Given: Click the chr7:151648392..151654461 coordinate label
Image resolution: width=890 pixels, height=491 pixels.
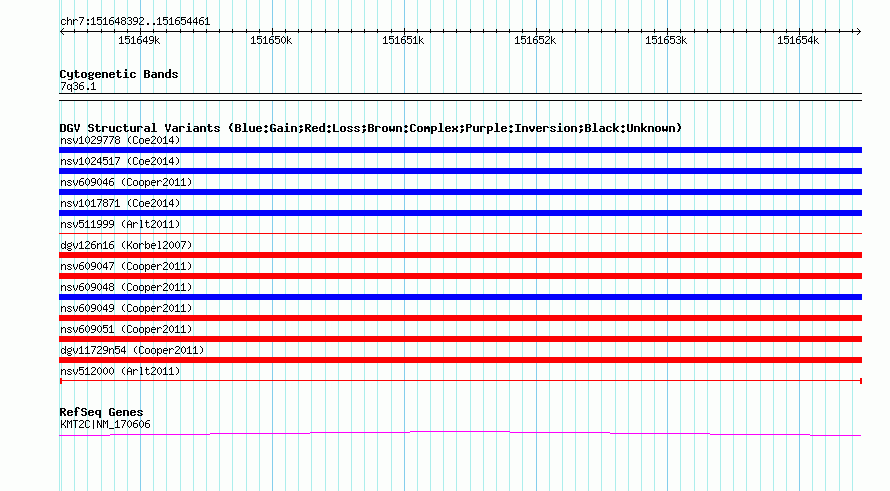Looking at the screenshot, I should [x=135, y=22].
